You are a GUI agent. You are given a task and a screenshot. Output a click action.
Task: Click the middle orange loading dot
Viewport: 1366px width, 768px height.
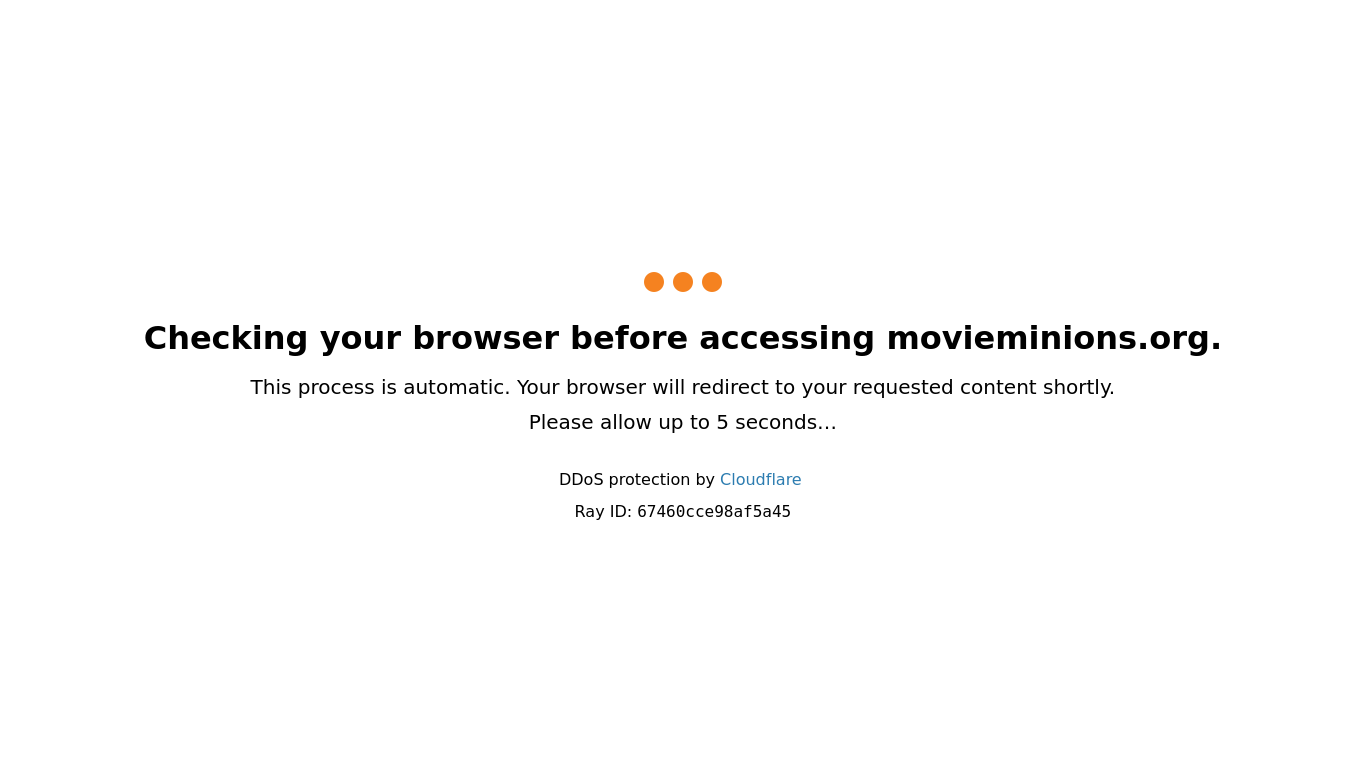tap(683, 282)
